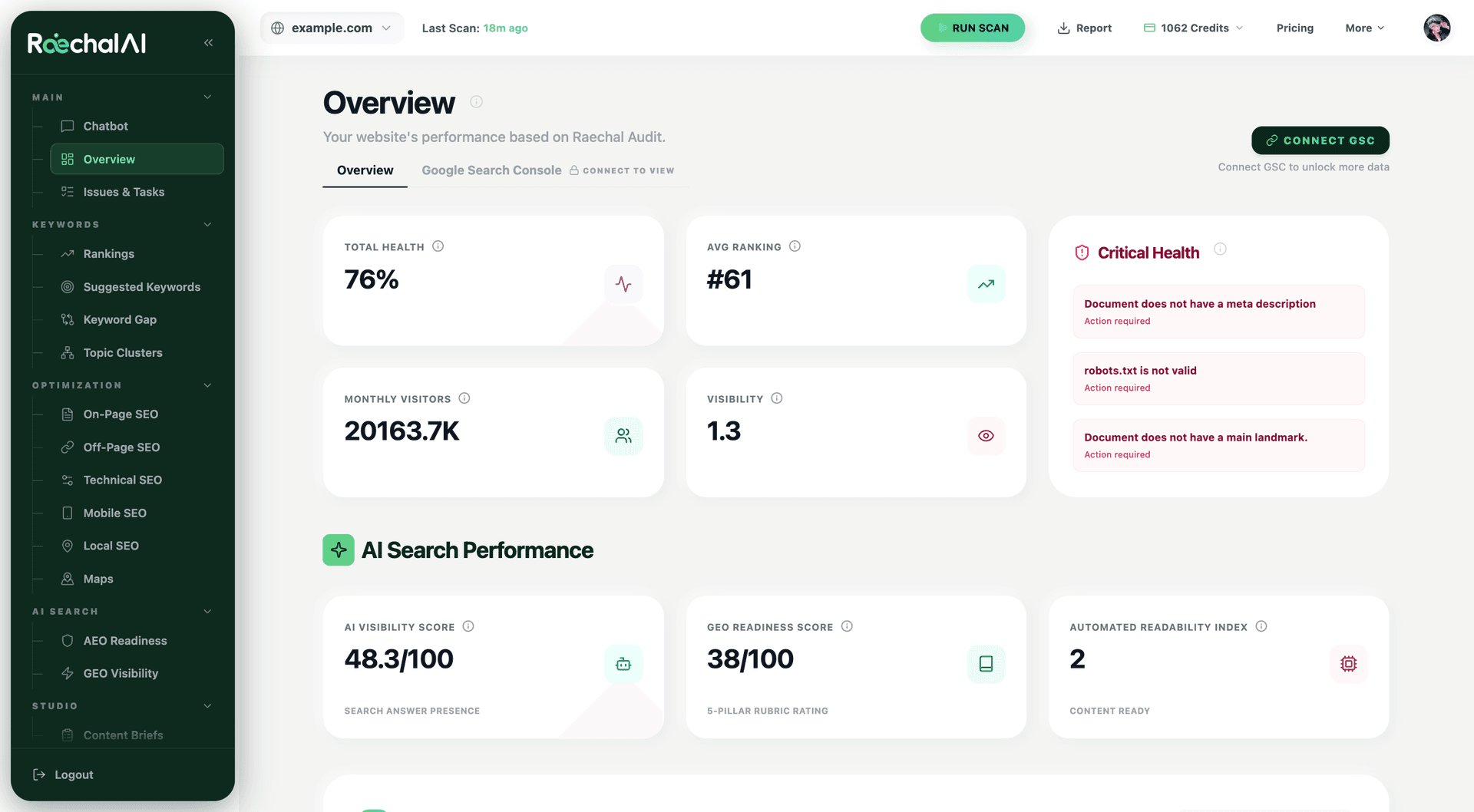This screenshot has height=812, width=1474.
Task: Click the shield alert icon beside Critical Health
Action: (x=1082, y=253)
